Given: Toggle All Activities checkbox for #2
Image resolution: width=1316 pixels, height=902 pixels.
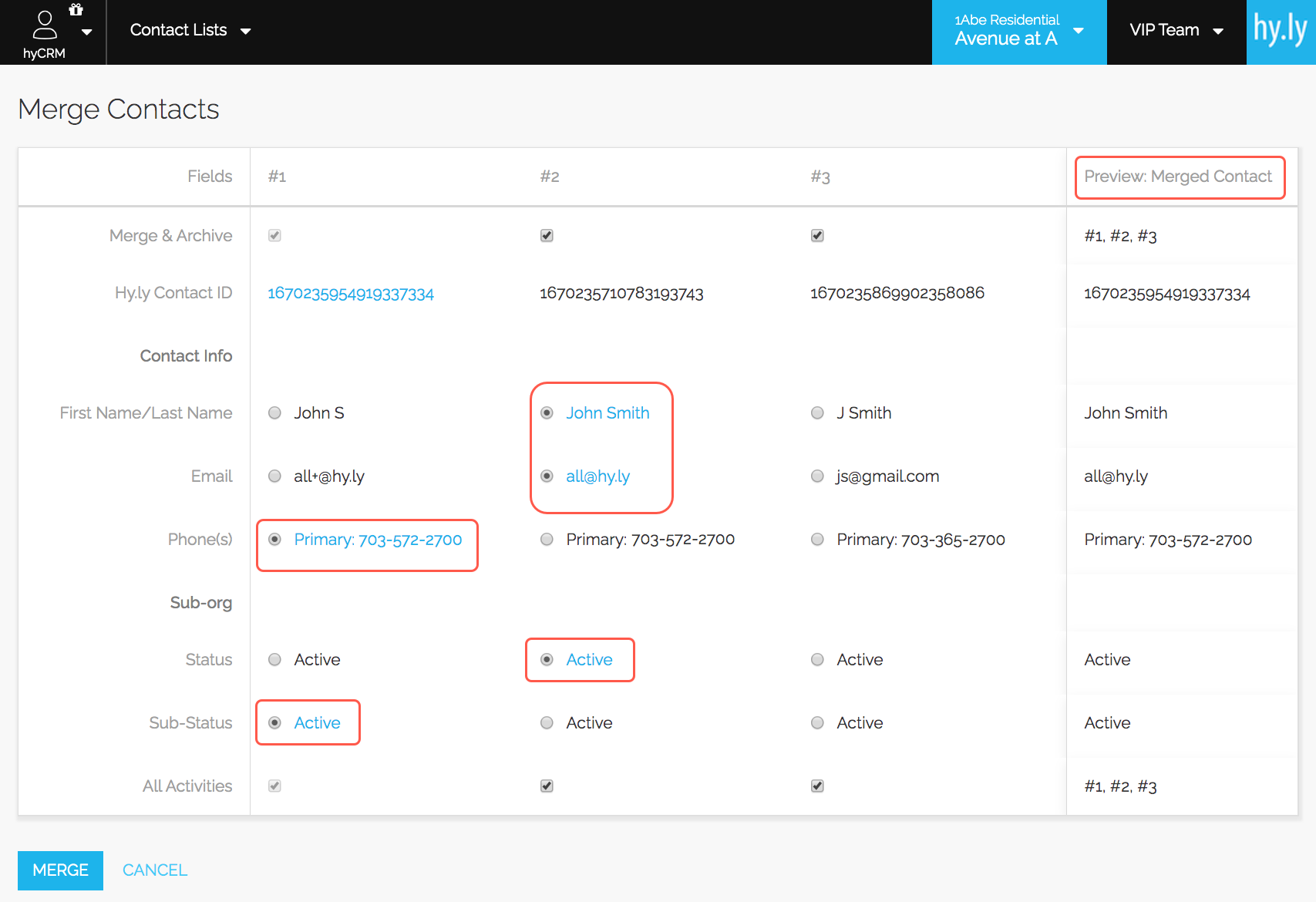Looking at the screenshot, I should coord(547,786).
